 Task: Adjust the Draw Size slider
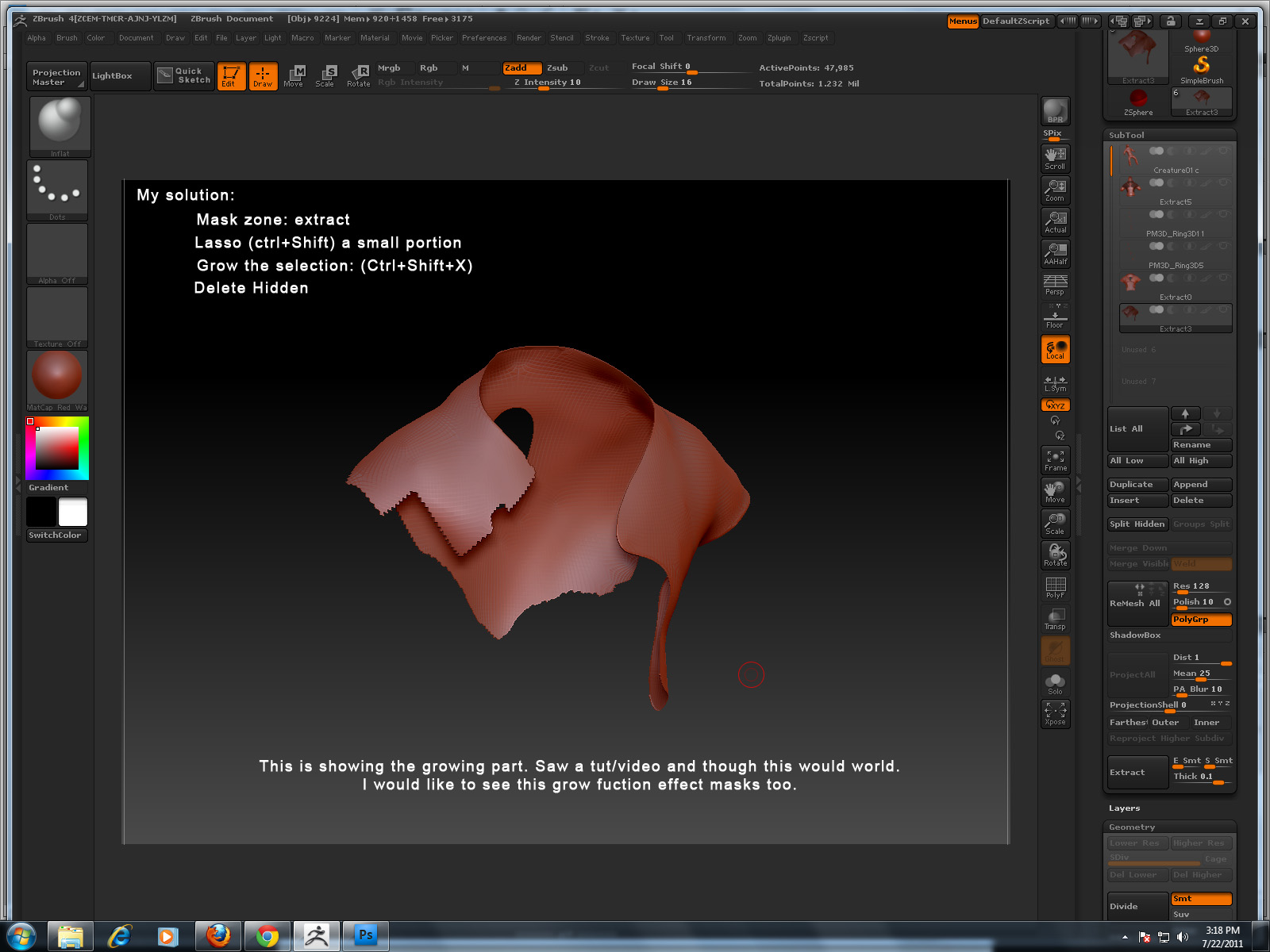689,83
